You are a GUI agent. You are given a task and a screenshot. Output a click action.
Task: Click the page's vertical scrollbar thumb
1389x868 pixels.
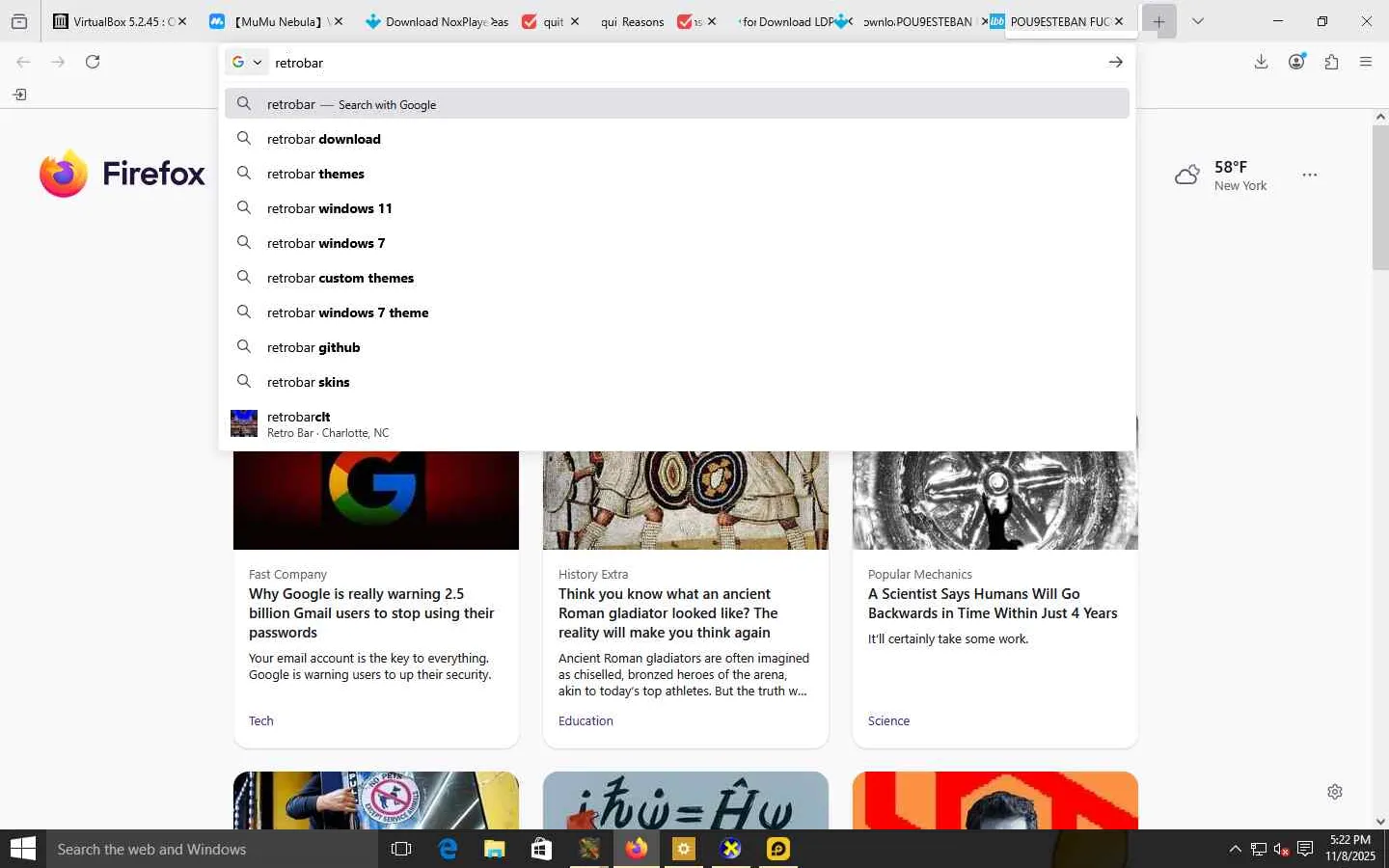pyautogui.click(x=1380, y=198)
